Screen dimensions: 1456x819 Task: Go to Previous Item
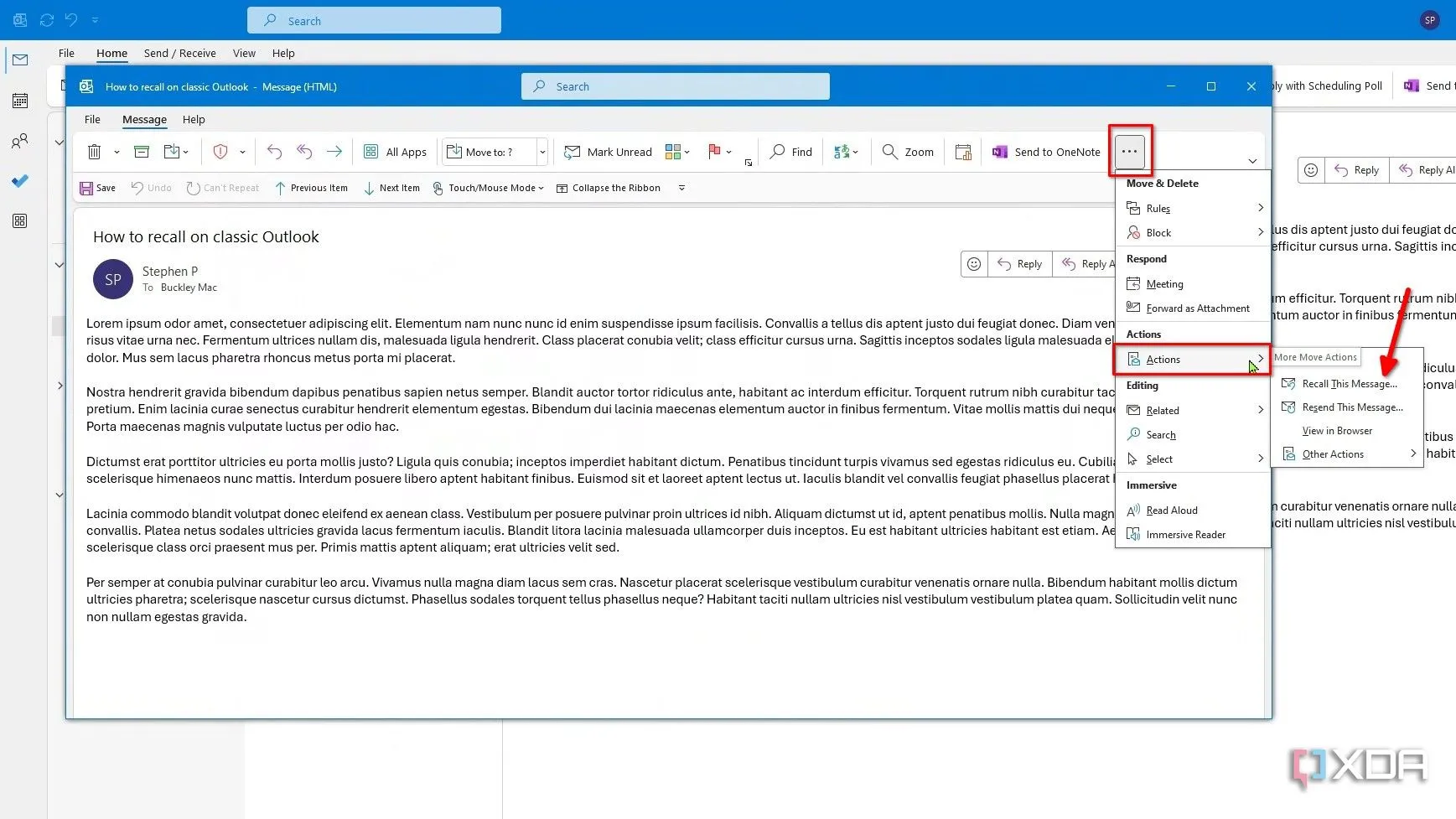[x=311, y=188]
